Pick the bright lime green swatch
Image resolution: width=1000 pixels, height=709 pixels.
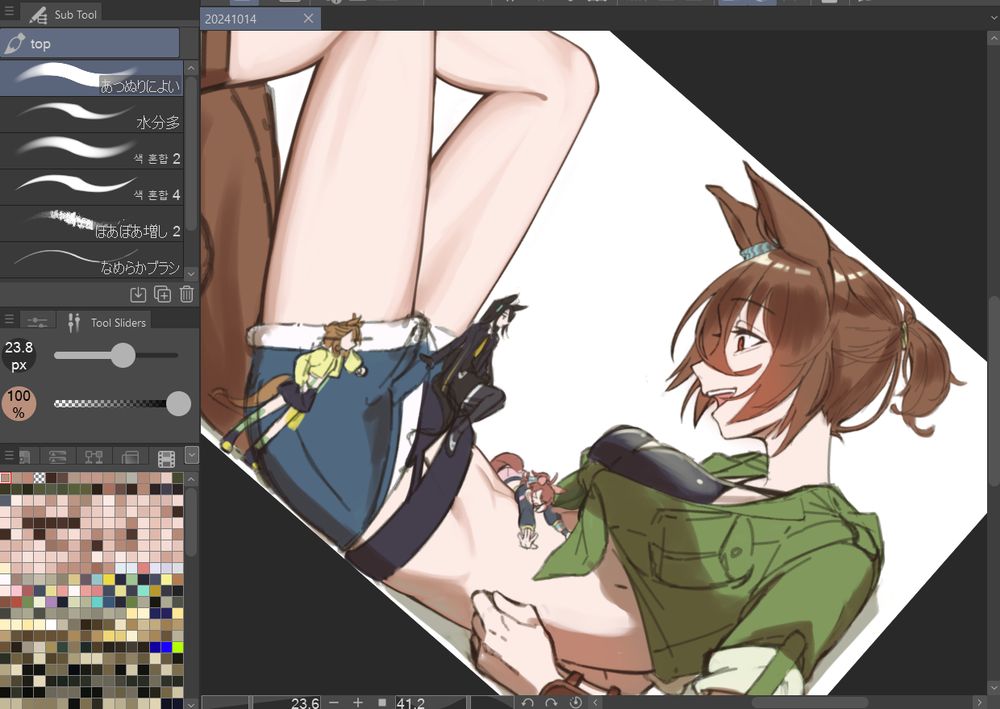[177, 647]
